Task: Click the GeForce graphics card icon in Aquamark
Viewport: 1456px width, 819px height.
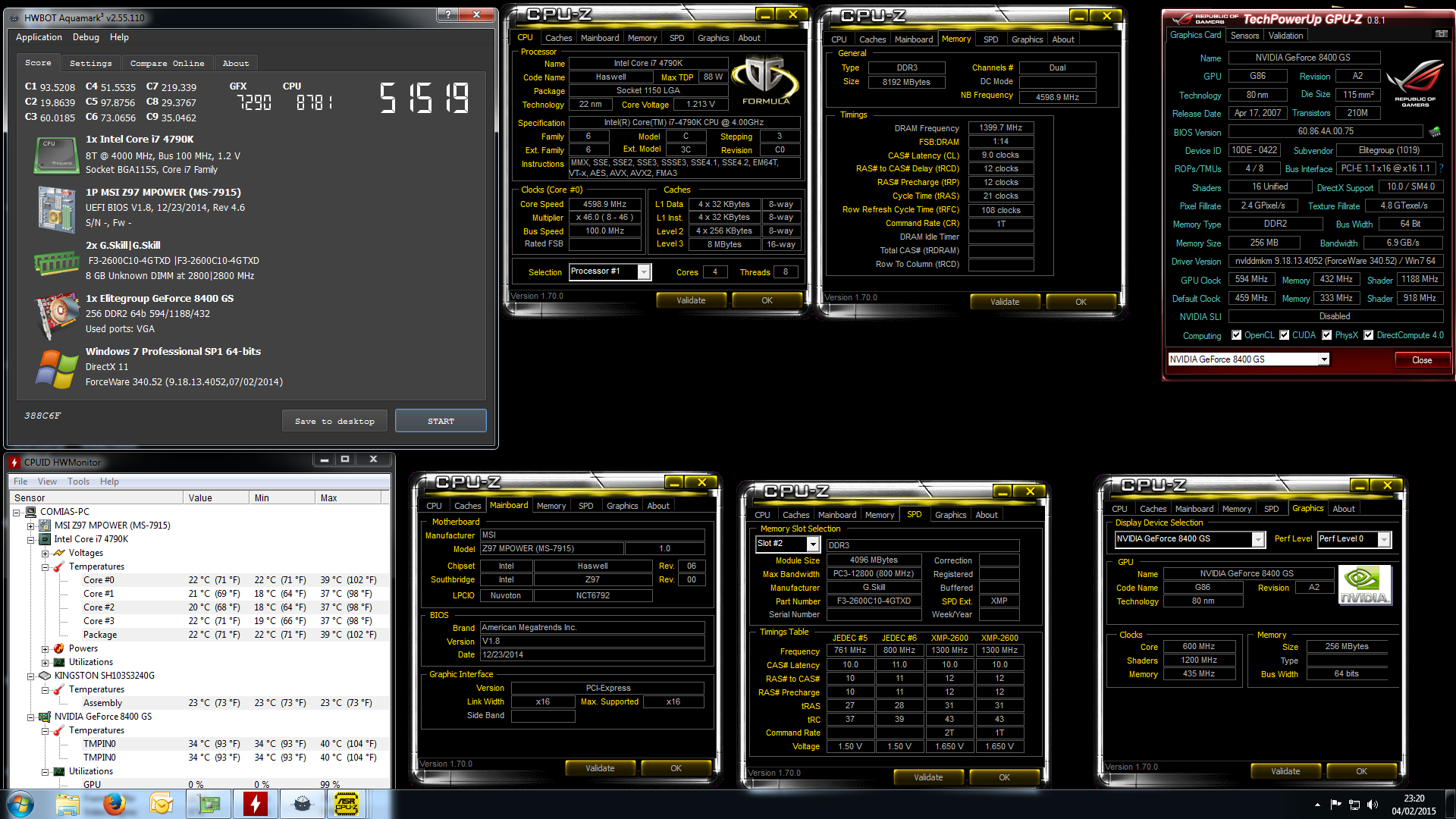Action: (56, 315)
